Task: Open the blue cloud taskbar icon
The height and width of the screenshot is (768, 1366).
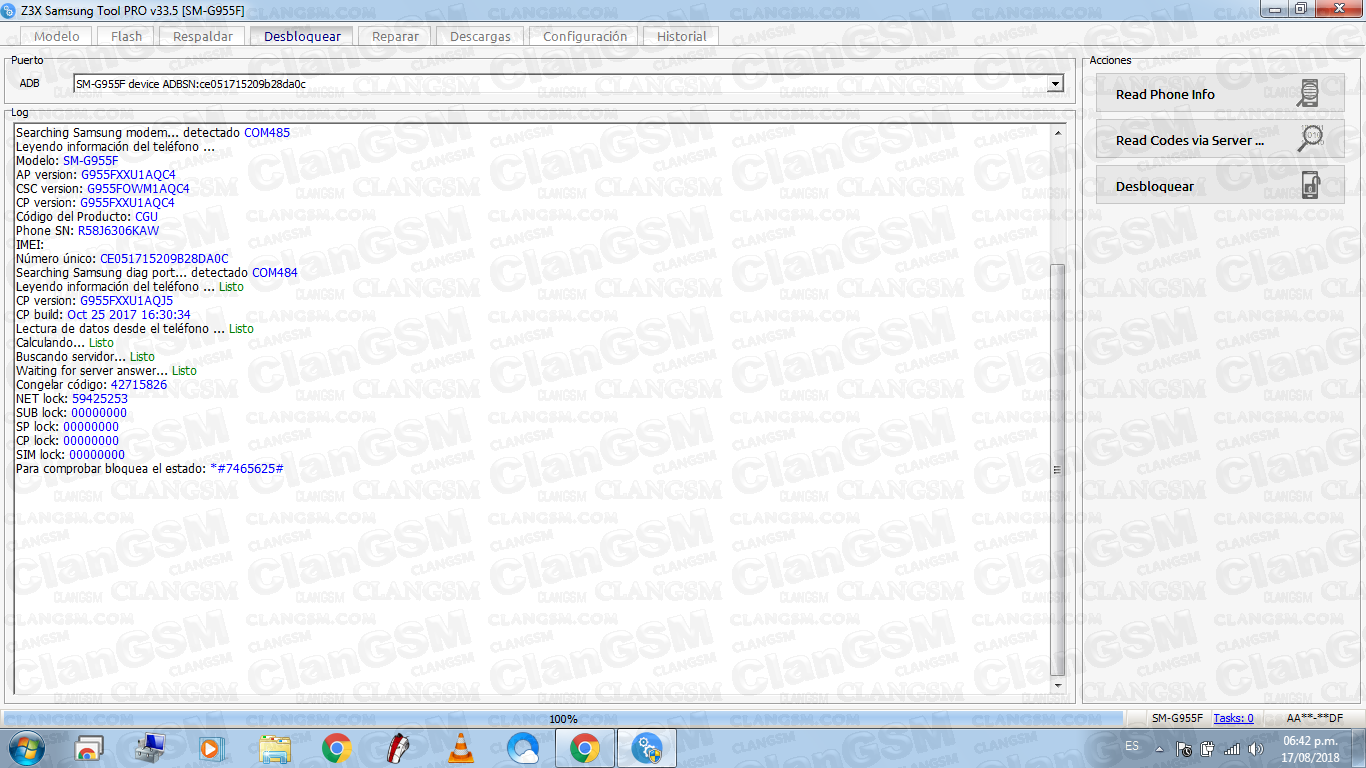Action: (x=522, y=748)
